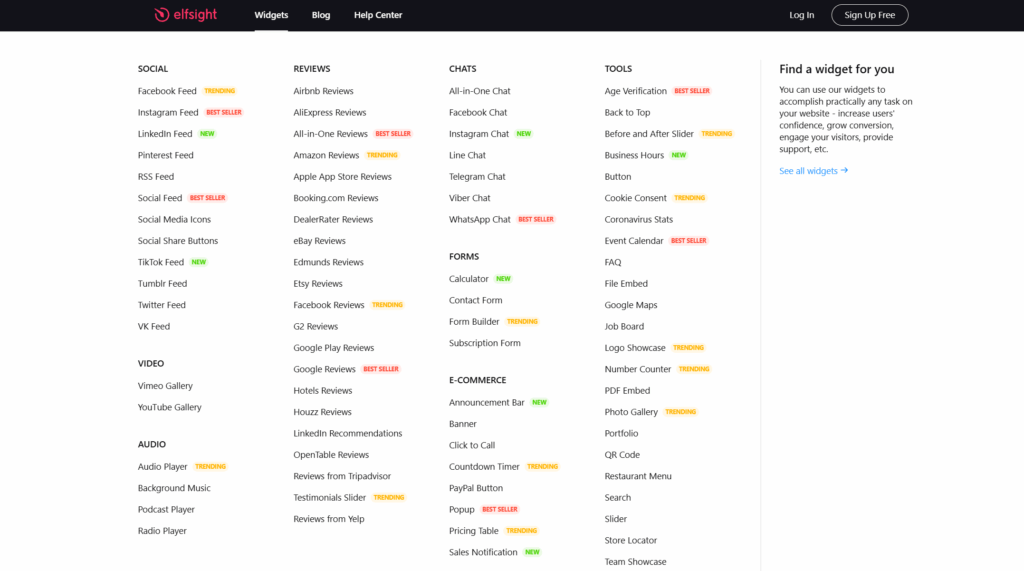Open the Event Calendar tool
This screenshot has width=1024, height=571.
pos(634,241)
